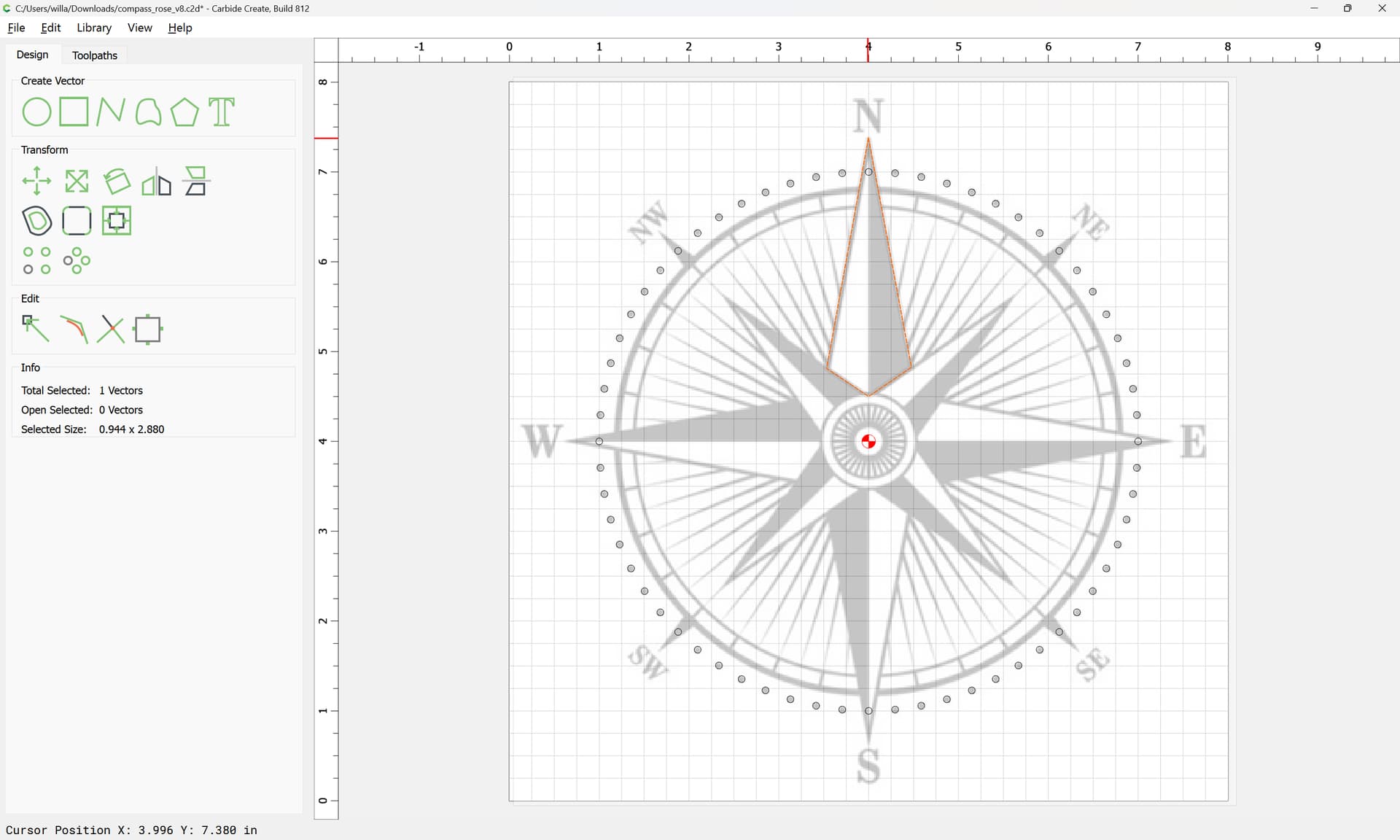Image resolution: width=1400 pixels, height=840 pixels.
Task: Switch to the Toolpaths tab
Action: [x=95, y=55]
